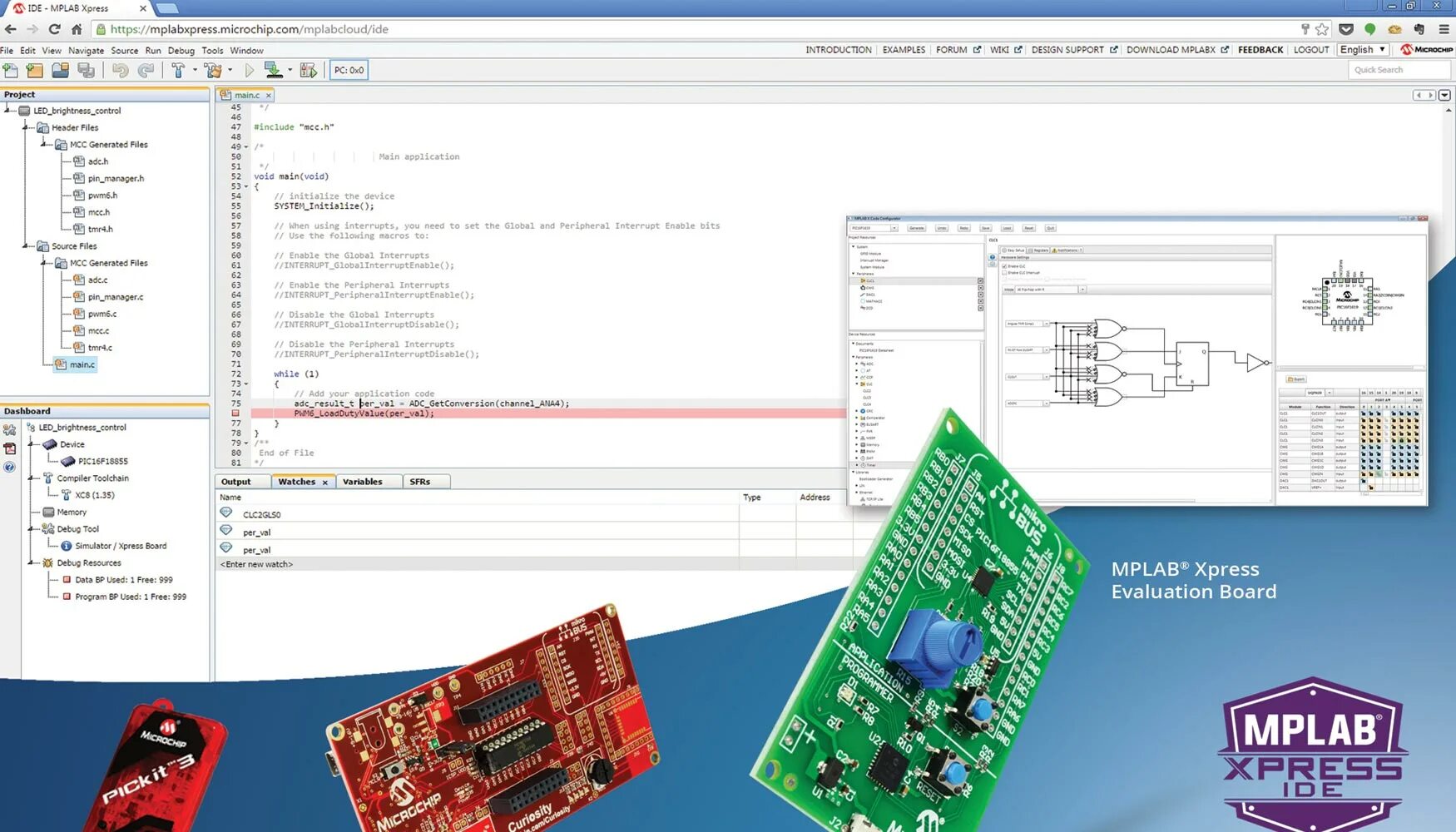Select PIC16F18855 device in Dashboard
The image size is (1456, 832).
102,461
